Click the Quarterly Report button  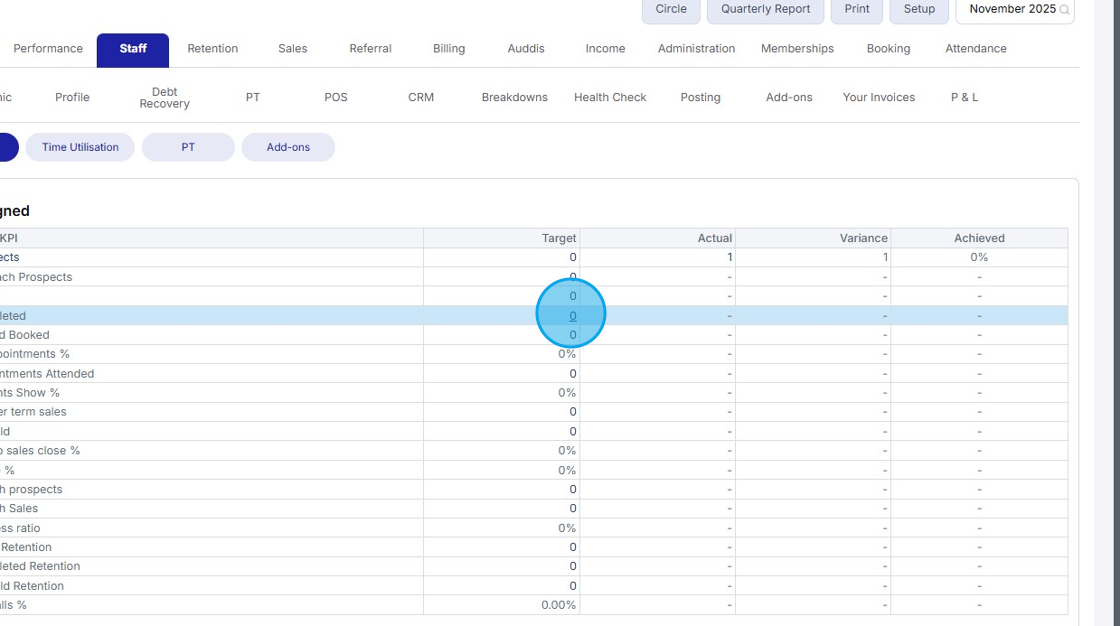pyautogui.click(x=765, y=9)
